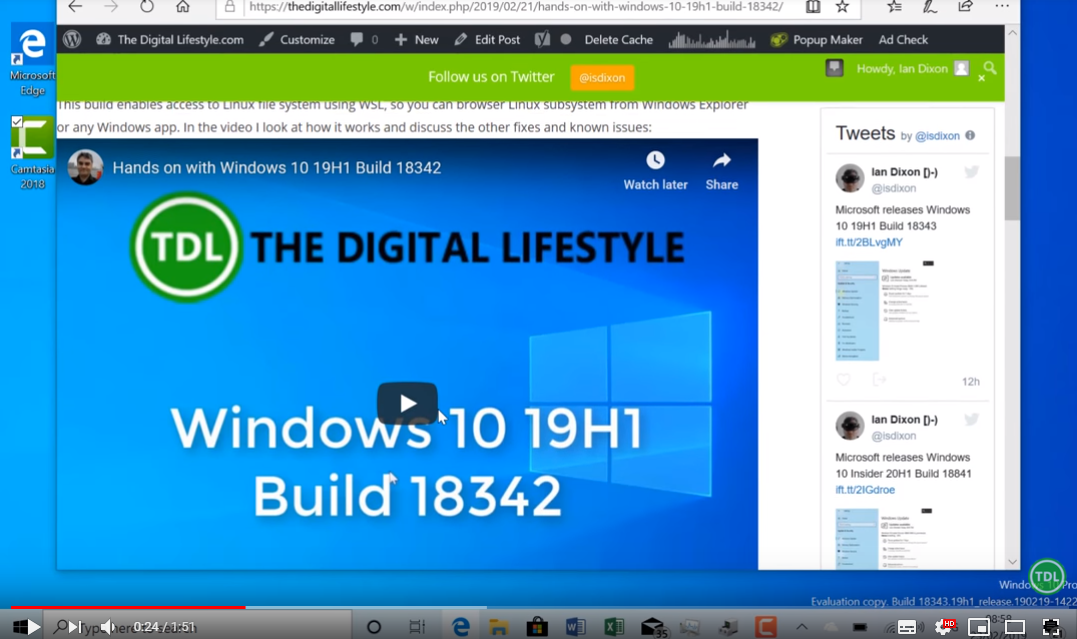1077x639 pixels.
Task: Click the Yoast SEO icon
Action: tap(543, 40)
